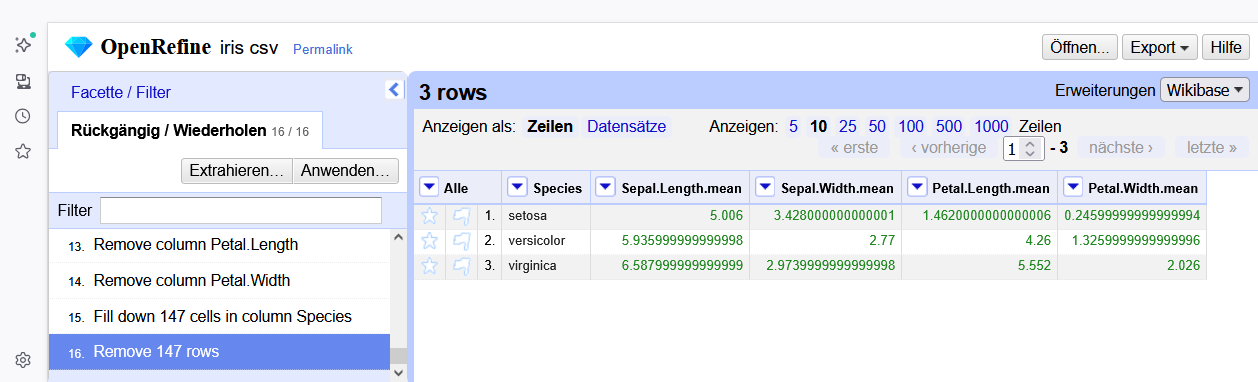Click the Anwenden... button
Viewport: 1258px width, 382px height.
[x=345, y=171]
